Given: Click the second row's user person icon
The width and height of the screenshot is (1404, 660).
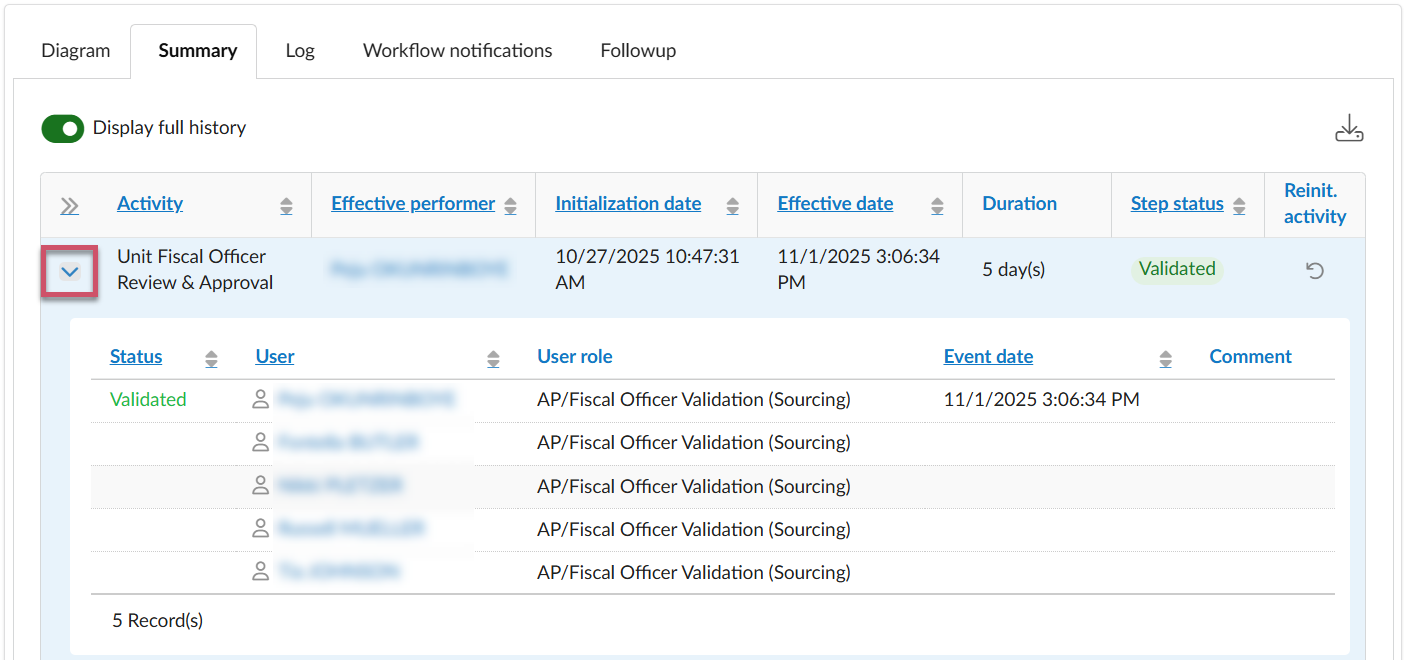Looking at the screenshot, I should 261,443.
